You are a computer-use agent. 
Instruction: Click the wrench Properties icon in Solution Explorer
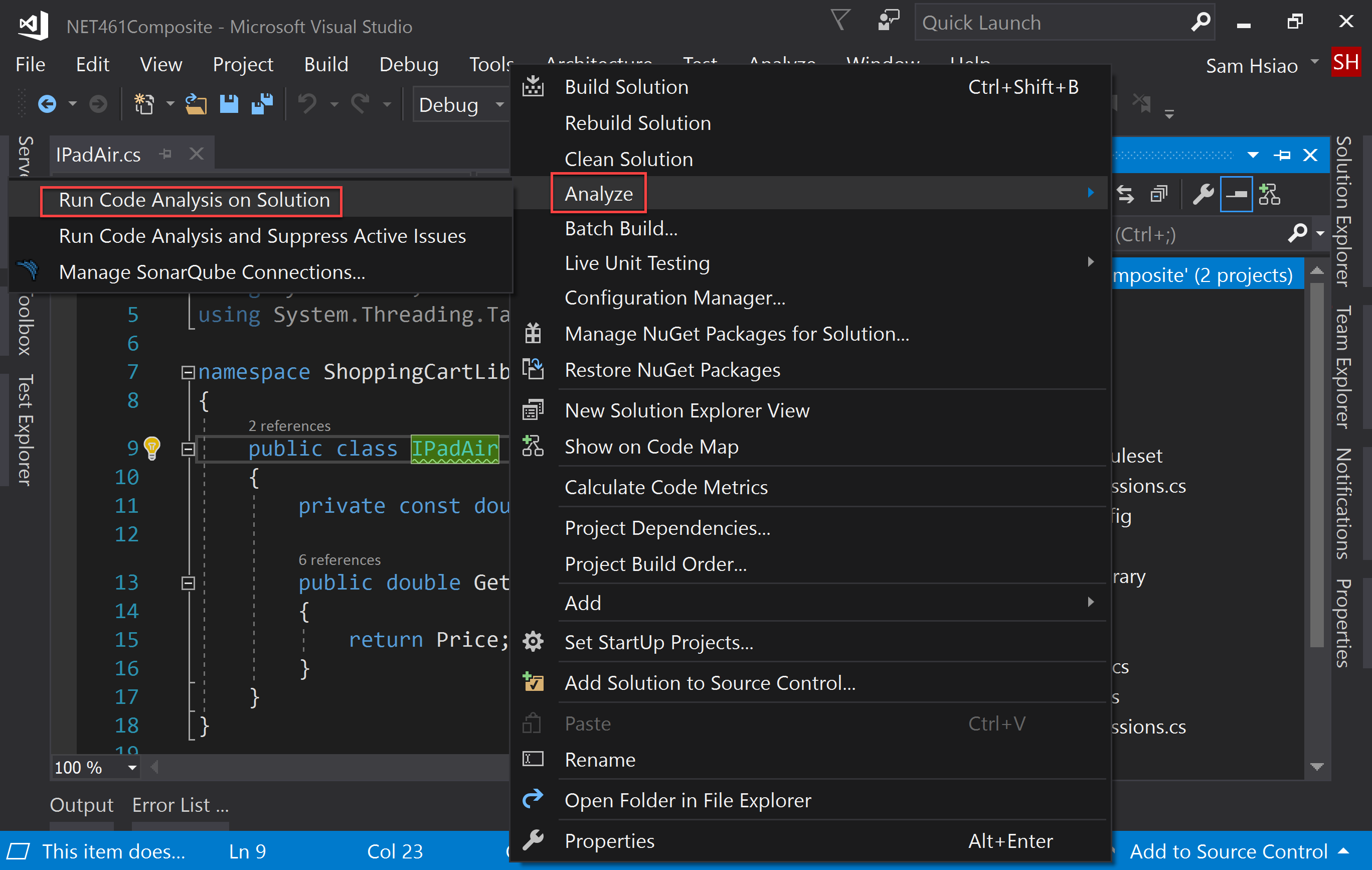pos(1204,194)
